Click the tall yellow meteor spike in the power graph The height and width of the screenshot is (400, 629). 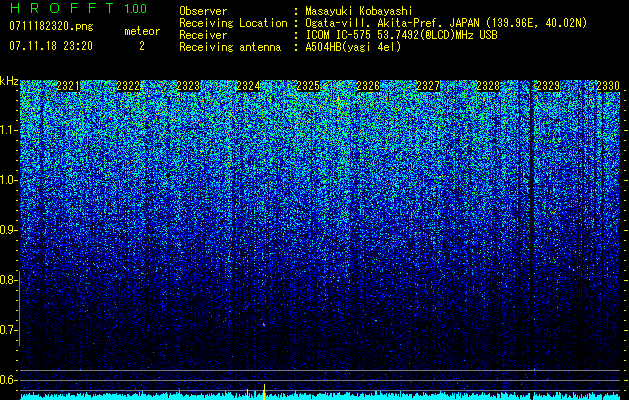point(264,392)
